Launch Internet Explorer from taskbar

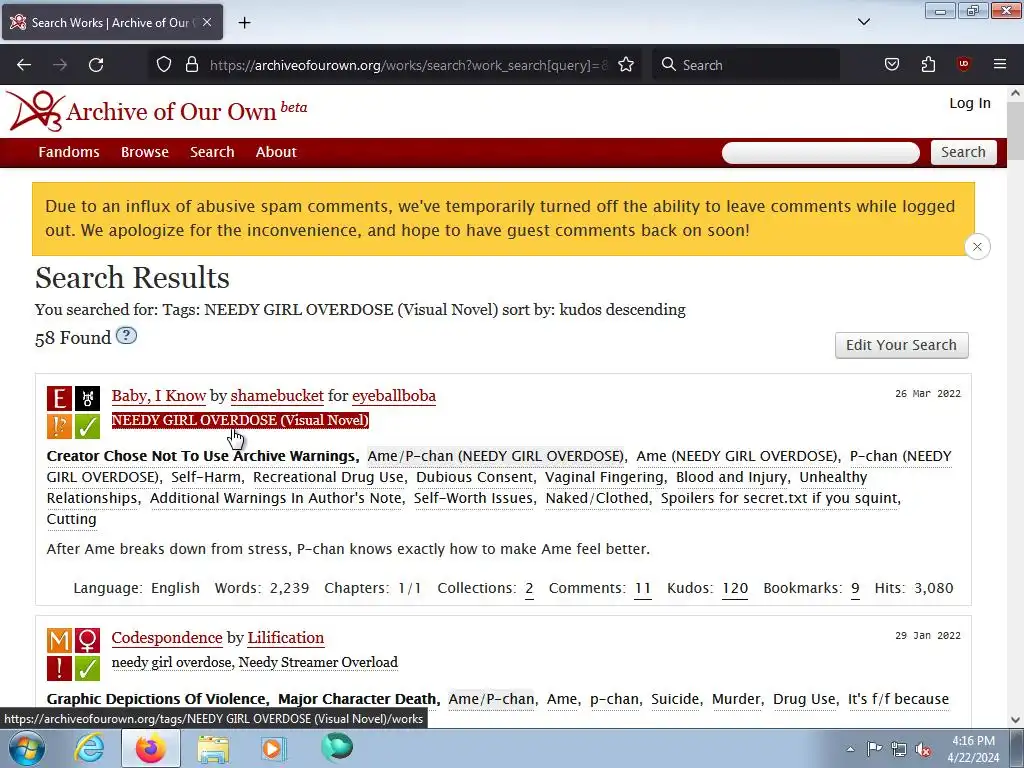[89, 748]
